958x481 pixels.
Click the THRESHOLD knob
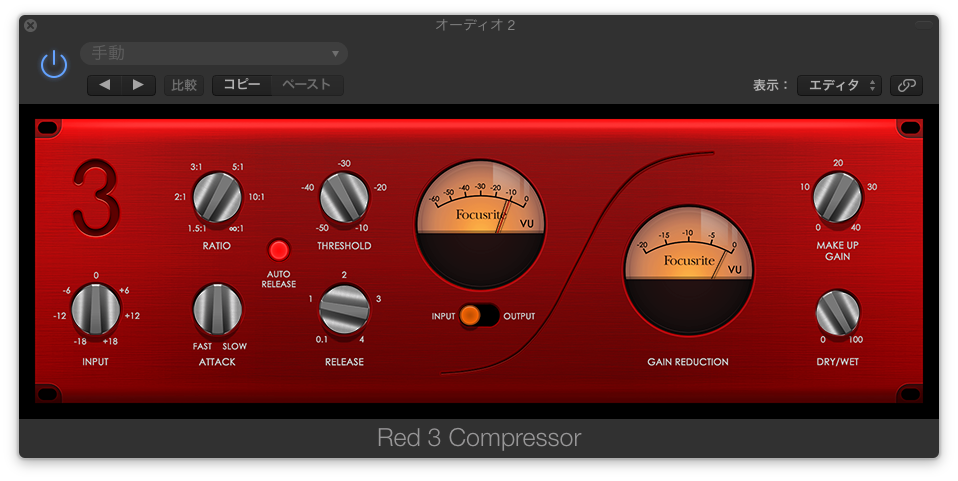point(344,197)
